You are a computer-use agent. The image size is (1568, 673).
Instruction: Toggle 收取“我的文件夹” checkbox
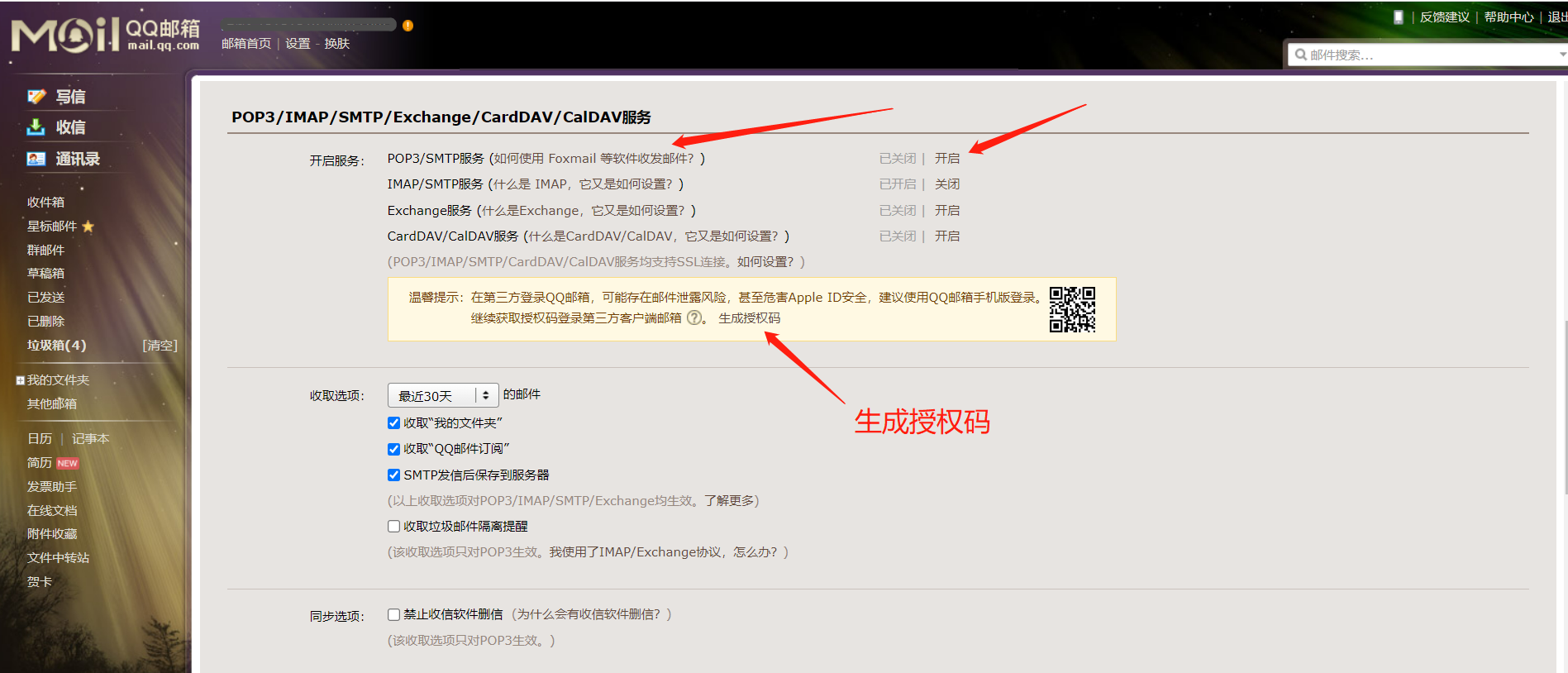393,423
